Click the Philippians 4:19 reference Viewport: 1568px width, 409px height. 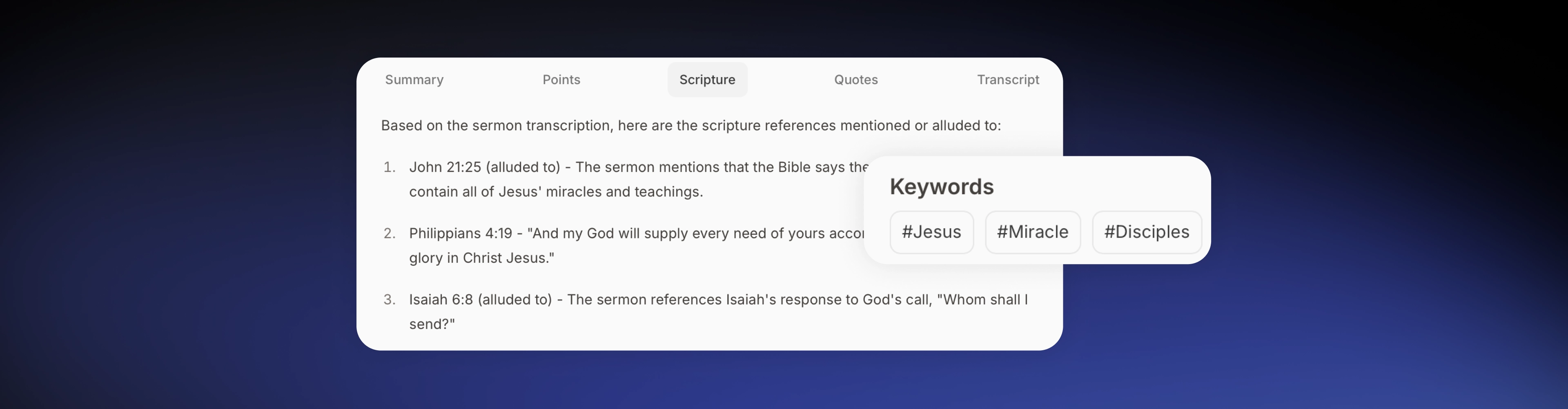pyautogui.click(x=461, y=233)
